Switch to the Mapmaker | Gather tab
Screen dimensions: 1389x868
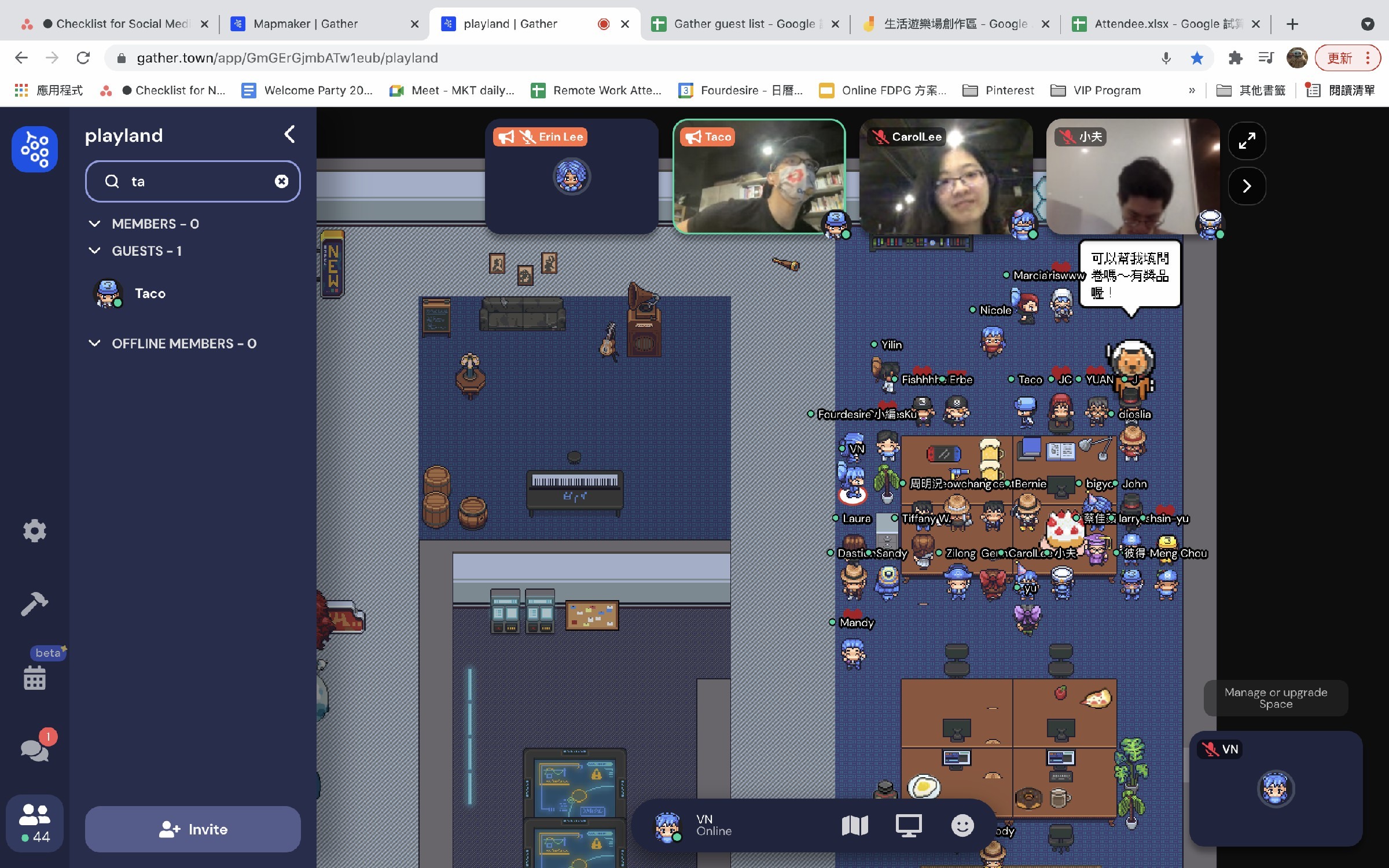click(x=306, y=24)
